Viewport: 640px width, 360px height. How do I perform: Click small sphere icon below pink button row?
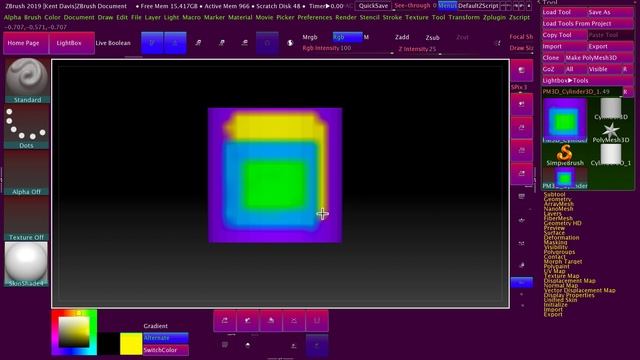pyautogui.click(x=248, y=345)
